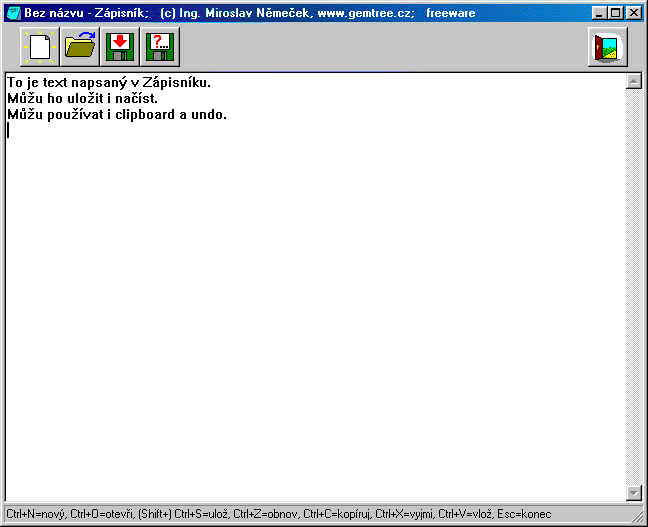Save file with red arrow floppy icon
Screen dimensions: 648x527
(x=120, y=47)
